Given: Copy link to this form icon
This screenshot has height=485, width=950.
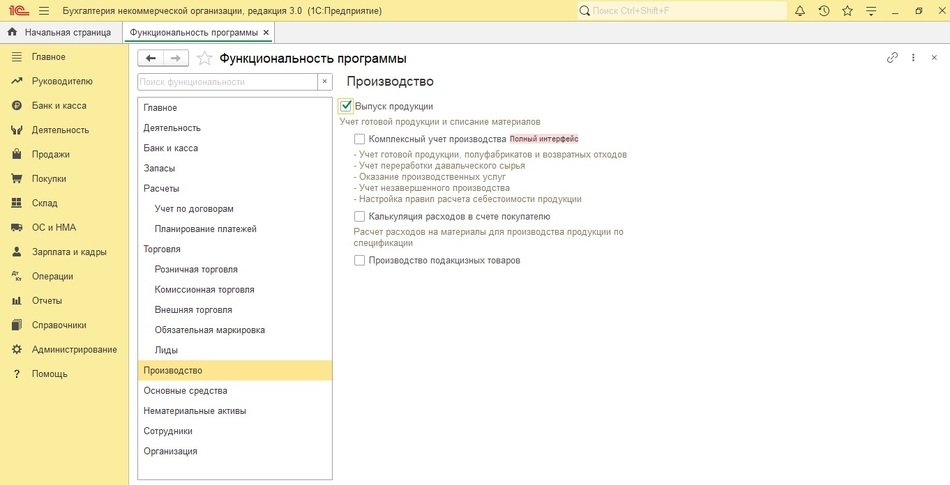Looking at the screenshot, I should (x=892, y=58).
